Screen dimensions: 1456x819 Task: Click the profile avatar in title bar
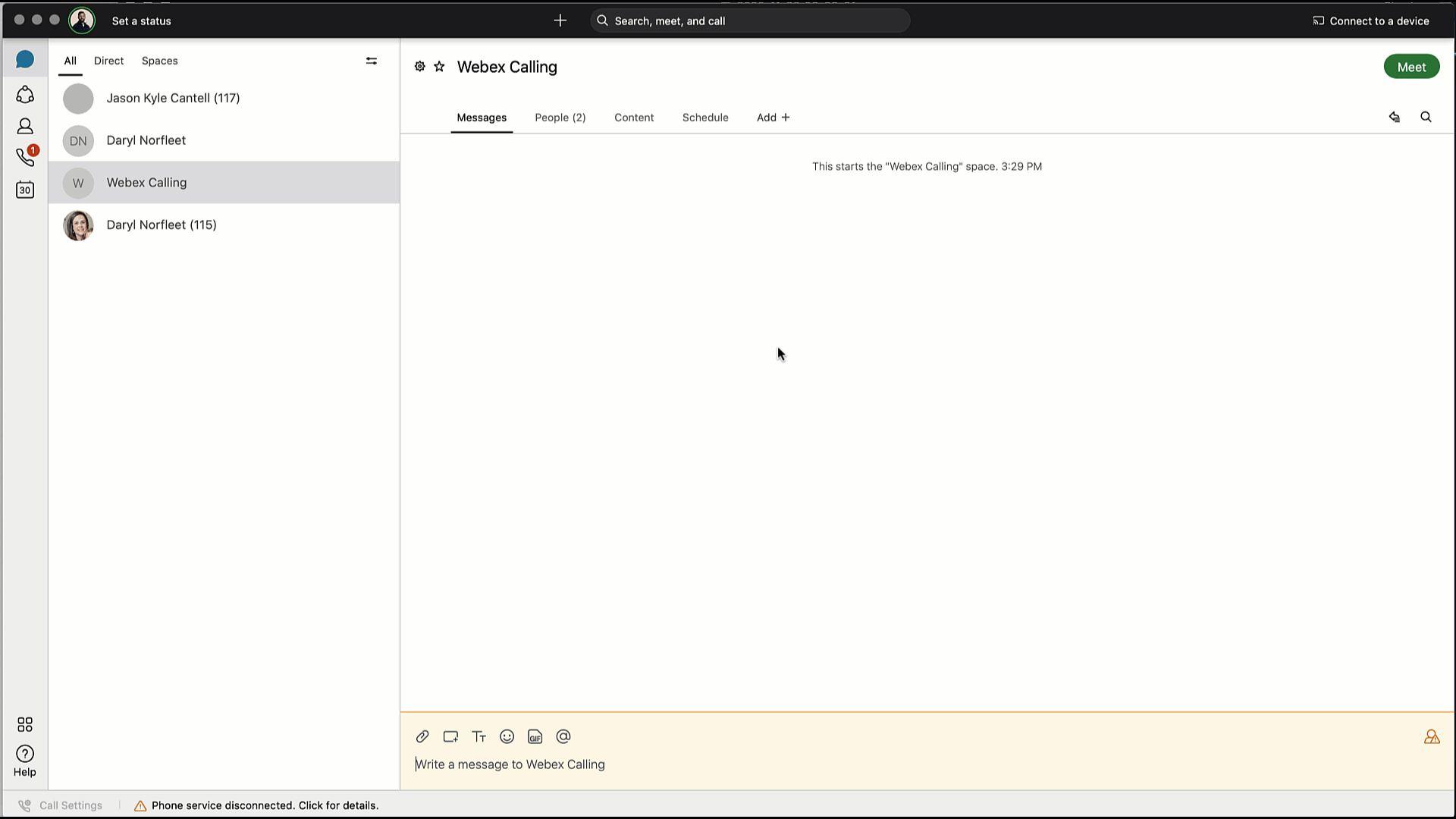(81, 20)
